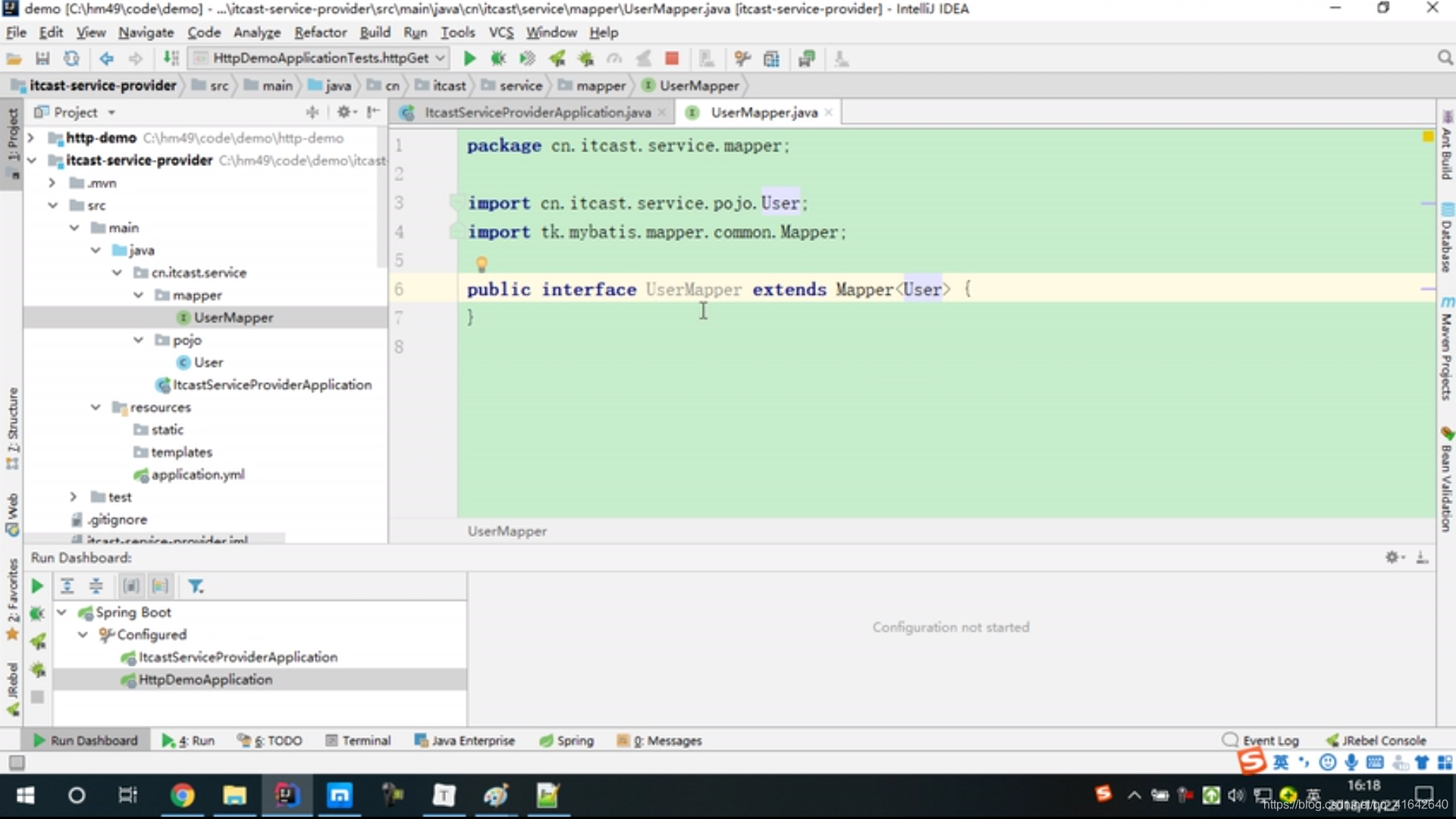Open the JRebel Console
The image size is (1456, 819).
tap(1376, 740)
